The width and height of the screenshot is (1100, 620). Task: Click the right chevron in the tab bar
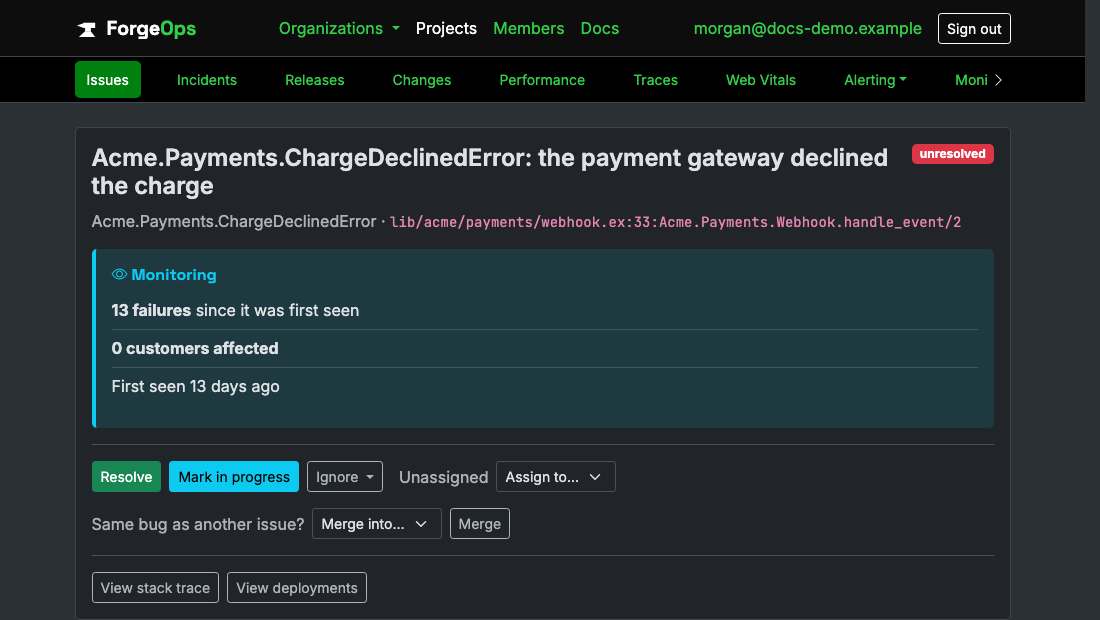[998, 80]
